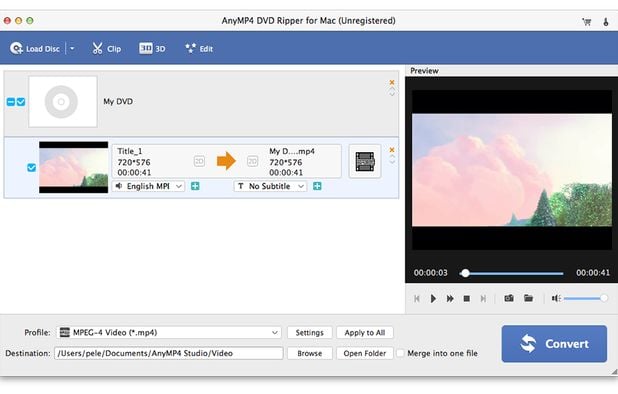Click the 00:00:41 total duration text

point(593,273)
